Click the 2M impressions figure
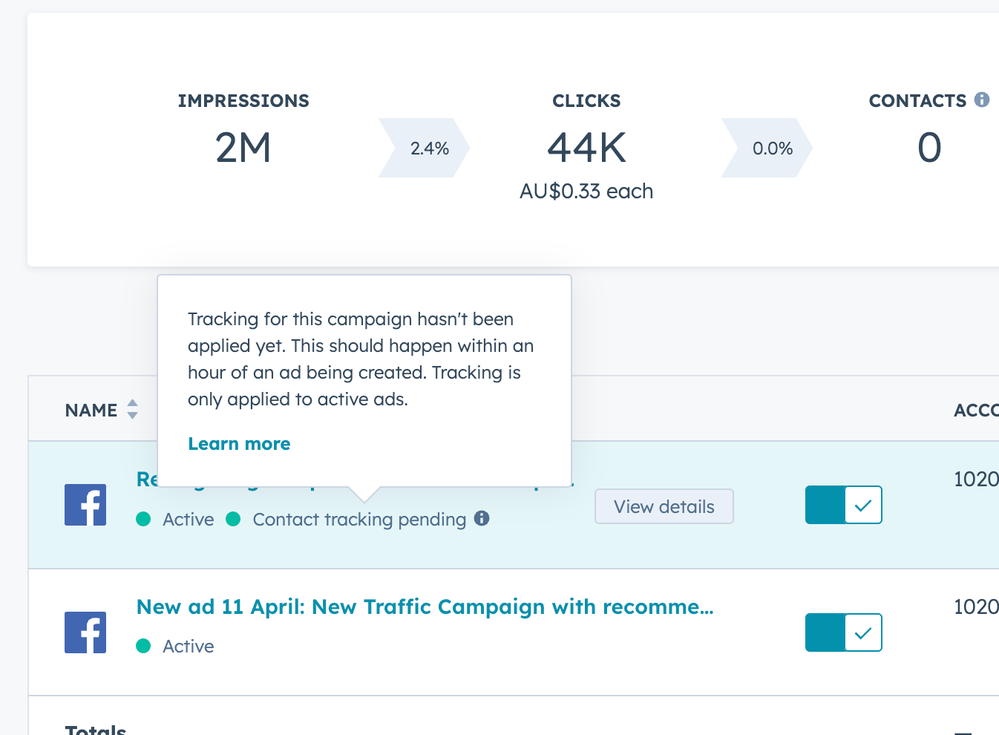This screenshot has width=999, height=735. pos(243,148)
